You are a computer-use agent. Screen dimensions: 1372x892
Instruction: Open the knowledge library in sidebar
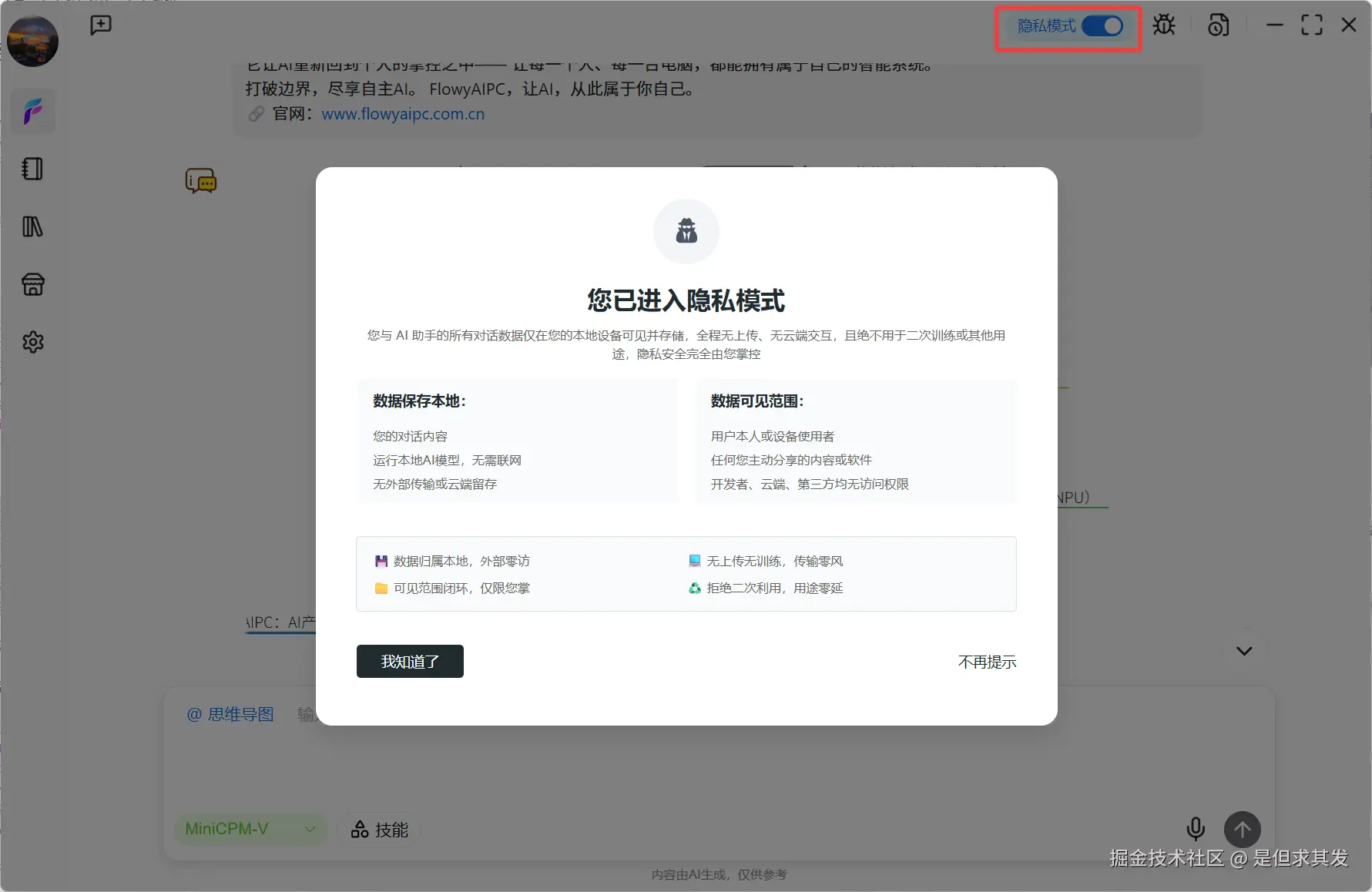click(x=32, y=226)
